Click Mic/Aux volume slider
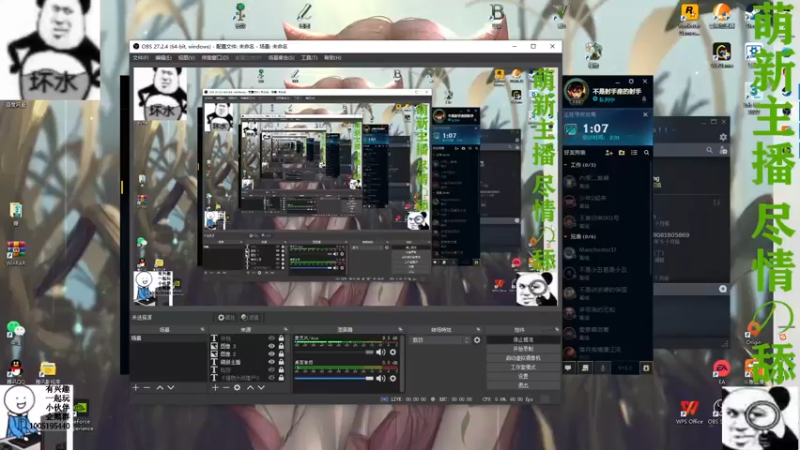The height and width of the screenshot is (450, 800). point(334,352)
